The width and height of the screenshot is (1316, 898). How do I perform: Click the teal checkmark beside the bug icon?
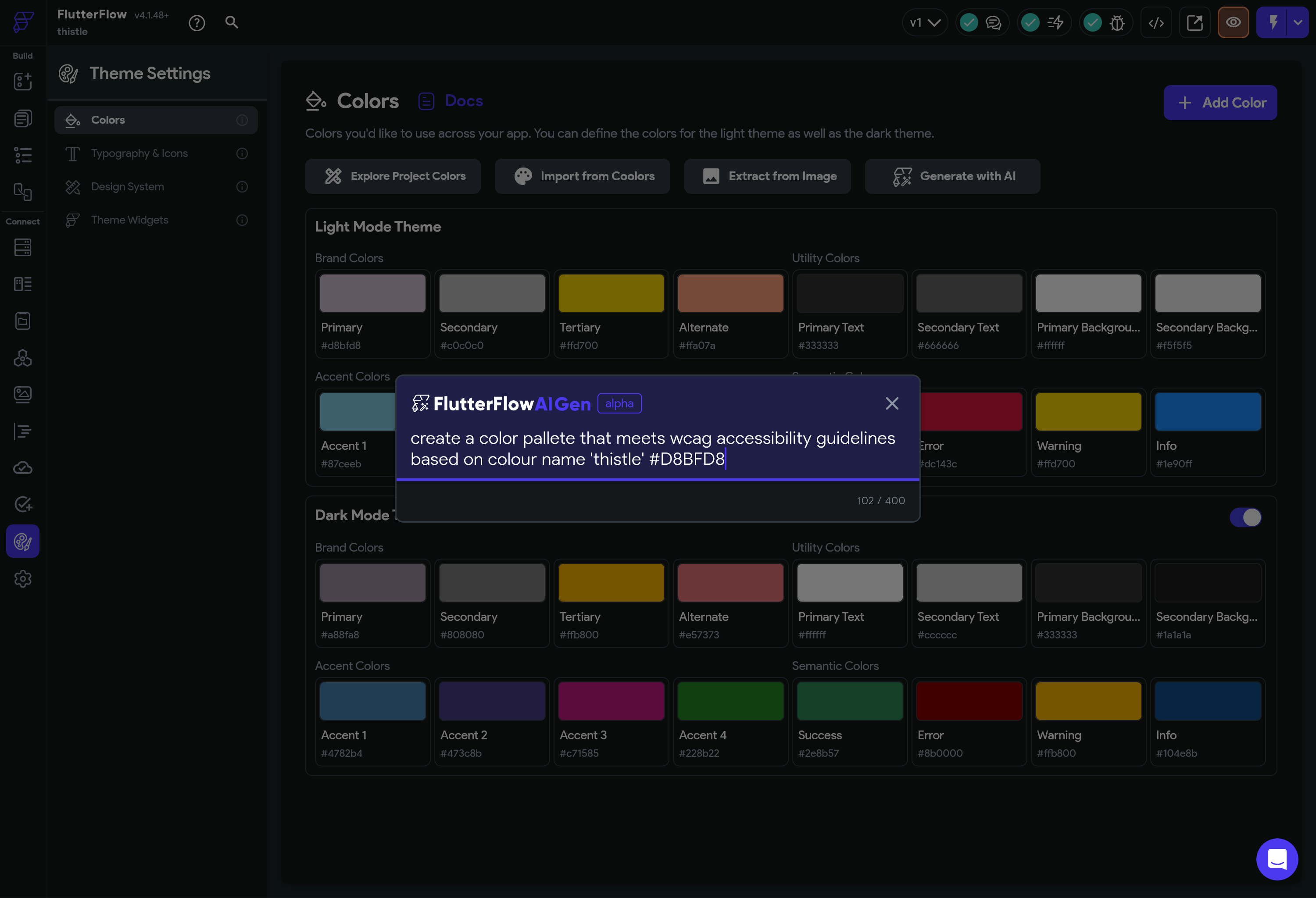coord(1093,22)
